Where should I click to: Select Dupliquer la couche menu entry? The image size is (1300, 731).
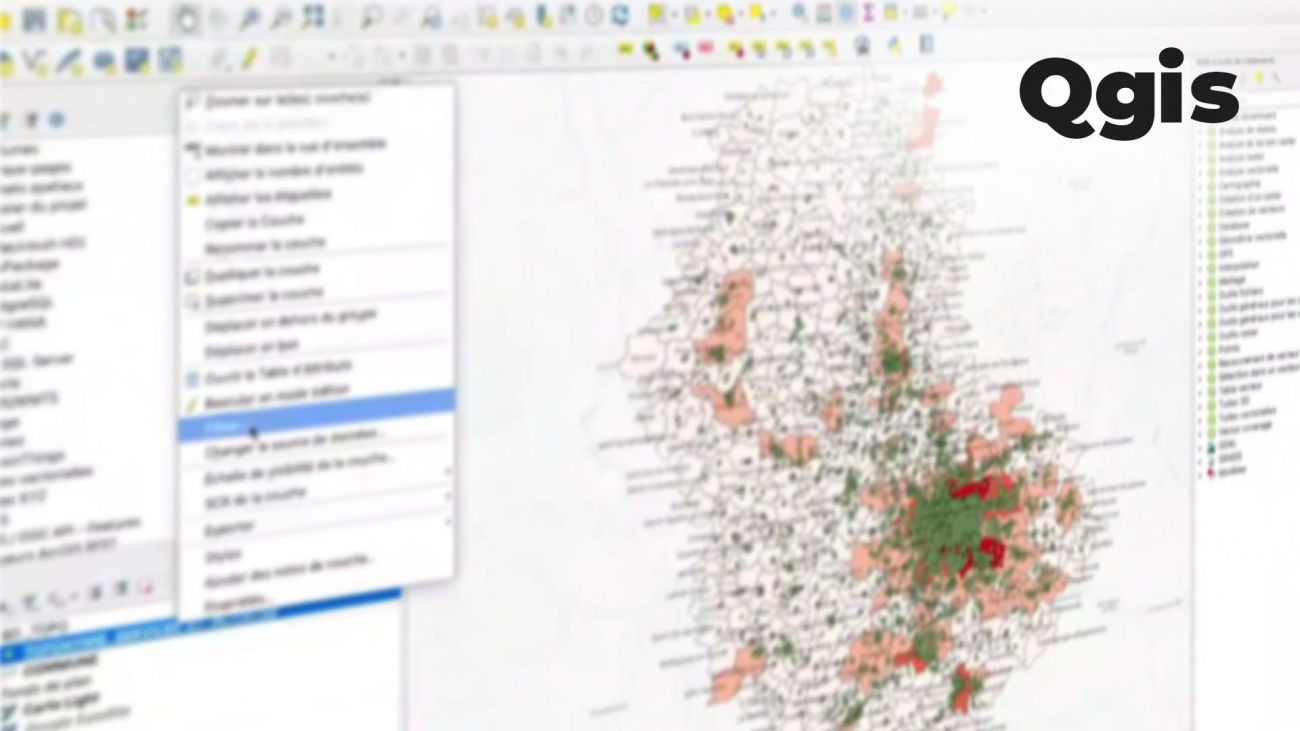click(x=262, y=271)
